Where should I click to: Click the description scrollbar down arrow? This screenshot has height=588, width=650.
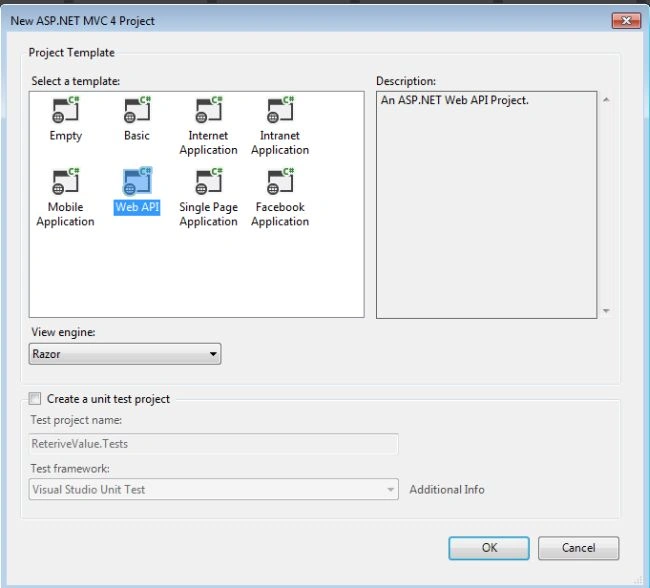tap(606, 311)
